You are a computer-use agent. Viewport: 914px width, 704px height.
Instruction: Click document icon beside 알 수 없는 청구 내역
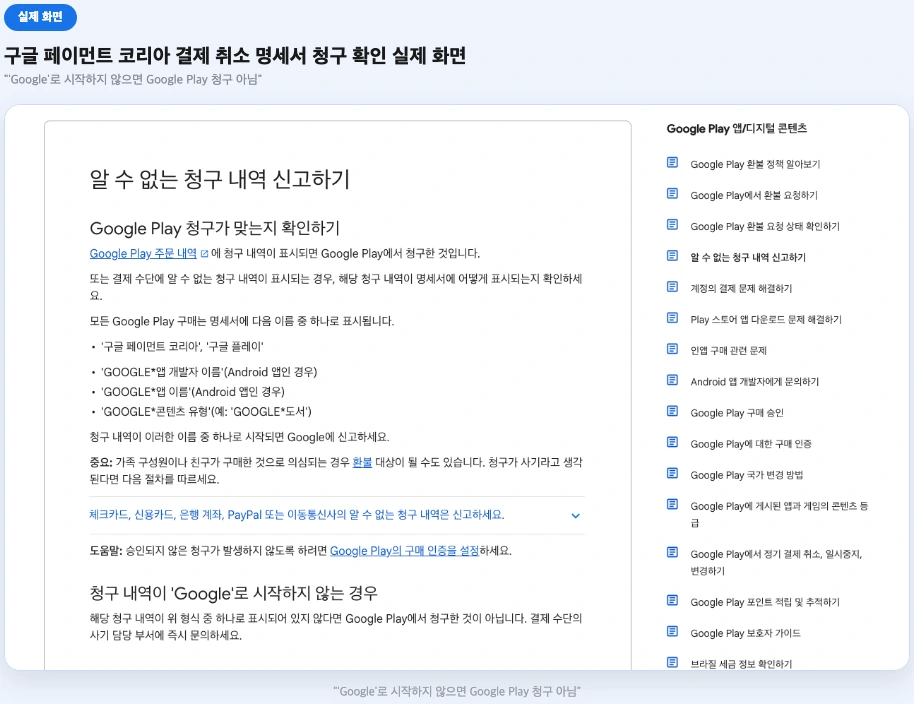tap(672, 256)
